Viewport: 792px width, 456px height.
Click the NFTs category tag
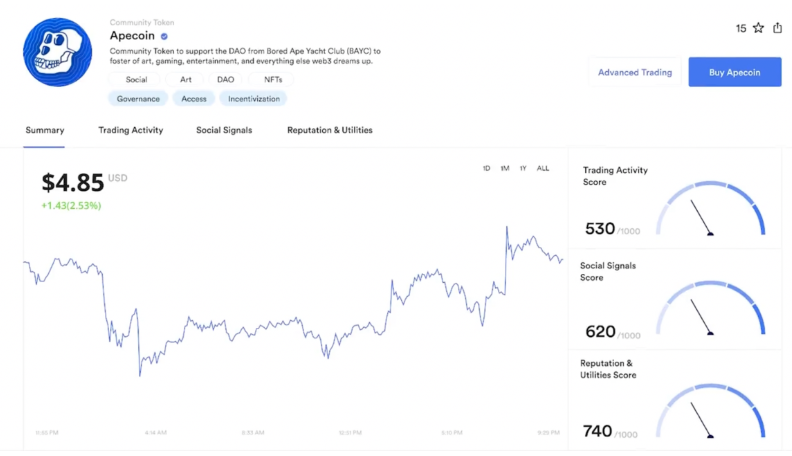pos(273,80)
